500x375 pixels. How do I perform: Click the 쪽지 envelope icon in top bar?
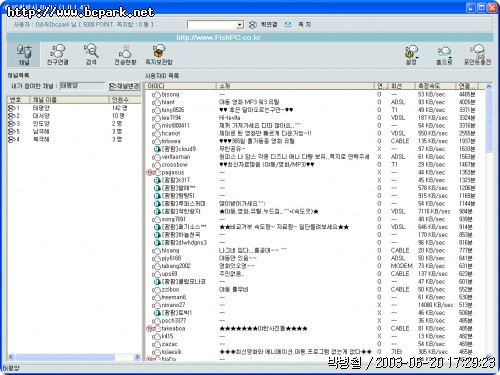coord(288,25)
